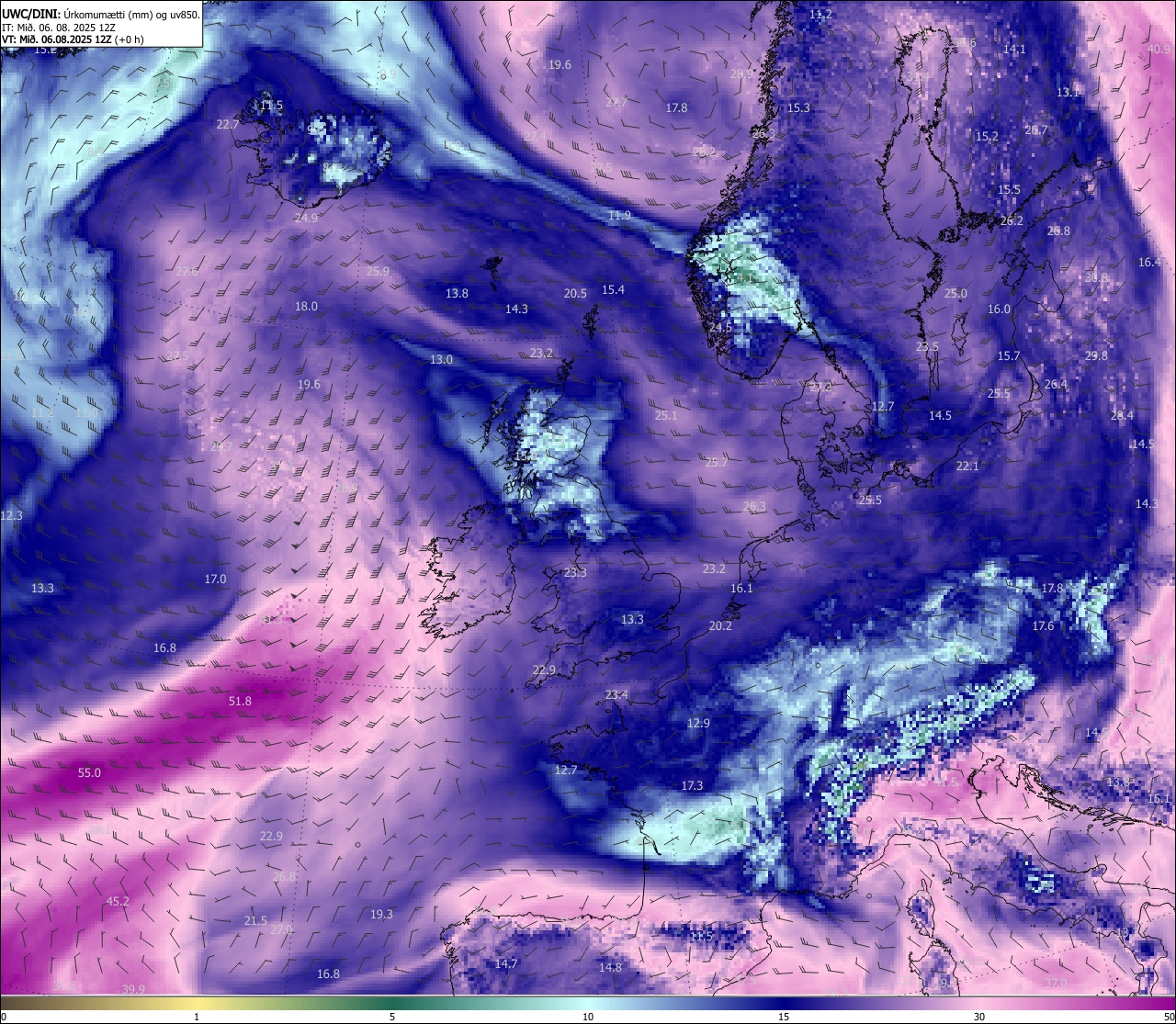This screenshot has width=1176, height=1024.
Task: Click the 22.1 value on the map
Action: [967, 466]
